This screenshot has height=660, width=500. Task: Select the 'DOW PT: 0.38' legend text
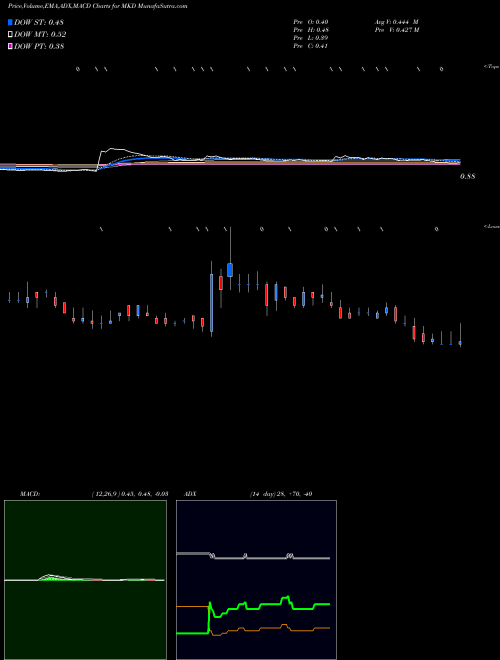pos(39,47)
